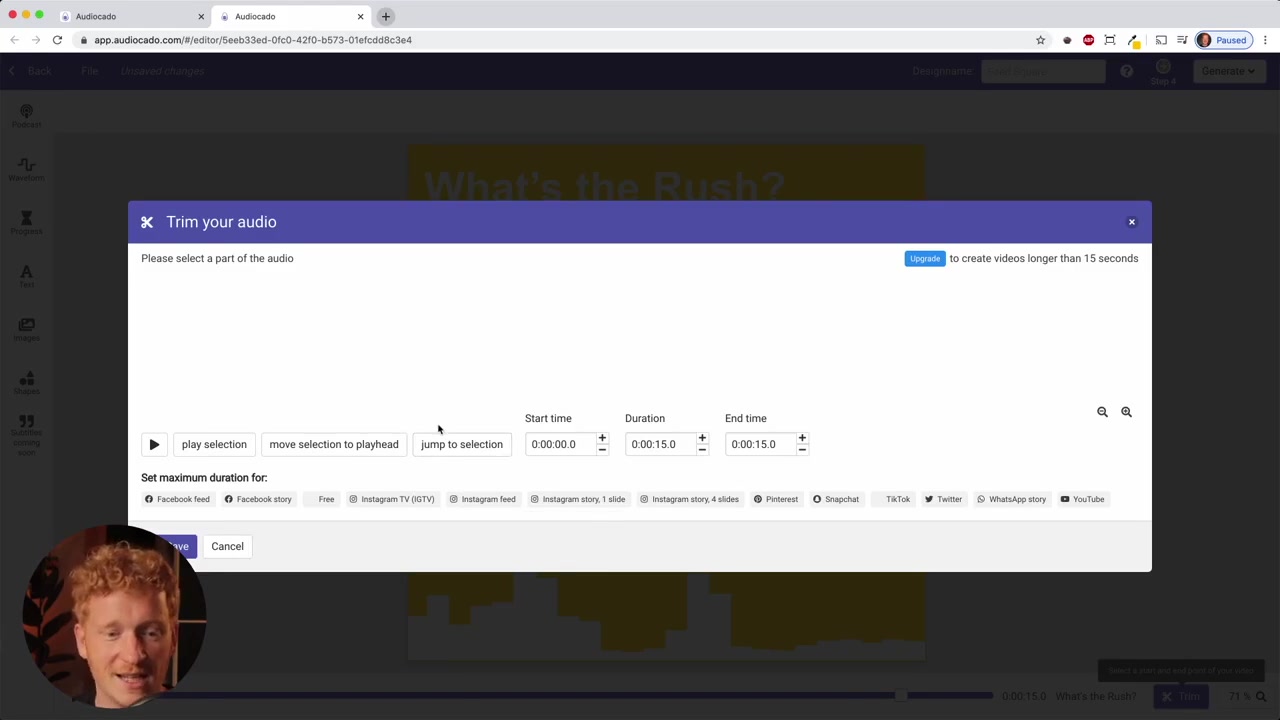Open the media controls icon

tap(1182, 40)
